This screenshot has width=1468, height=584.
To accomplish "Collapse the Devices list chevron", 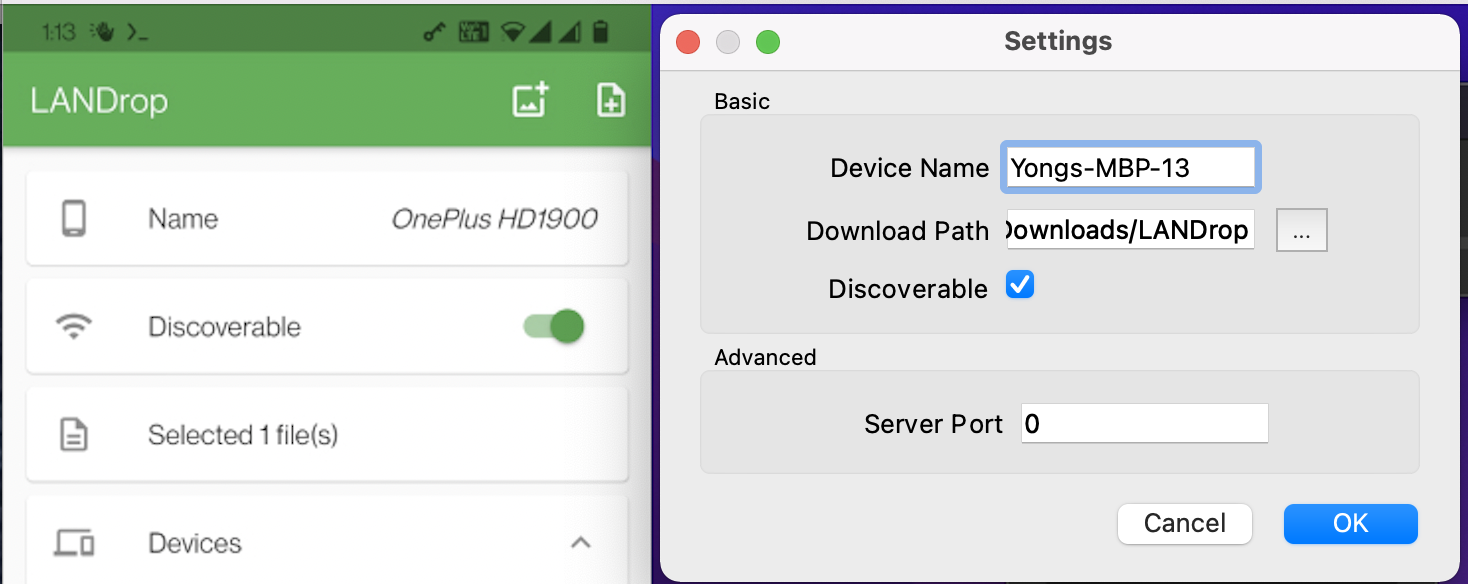I will [x=580, y=543].
